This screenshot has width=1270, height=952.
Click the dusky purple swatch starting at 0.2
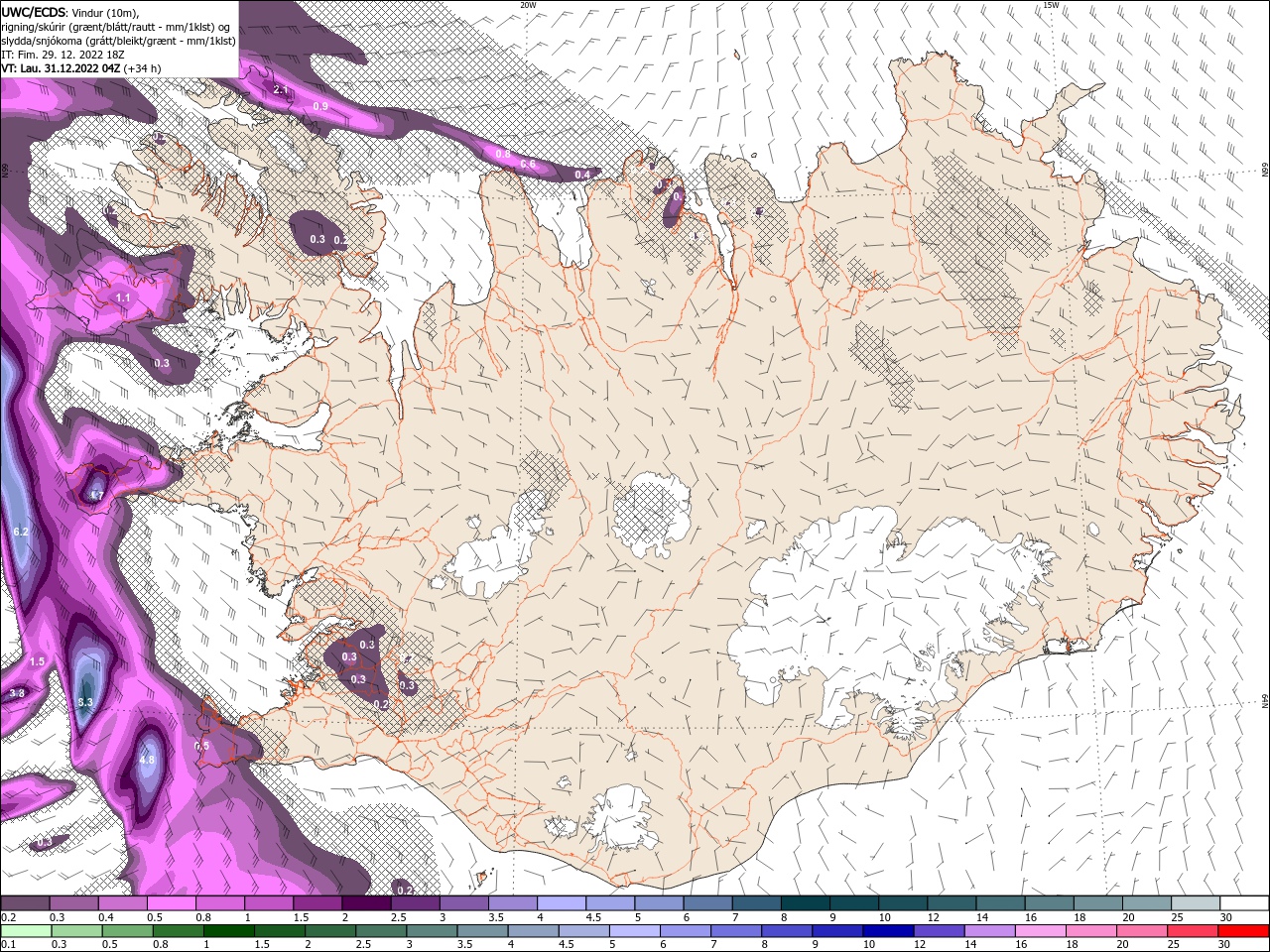click(x=25, y=903)
